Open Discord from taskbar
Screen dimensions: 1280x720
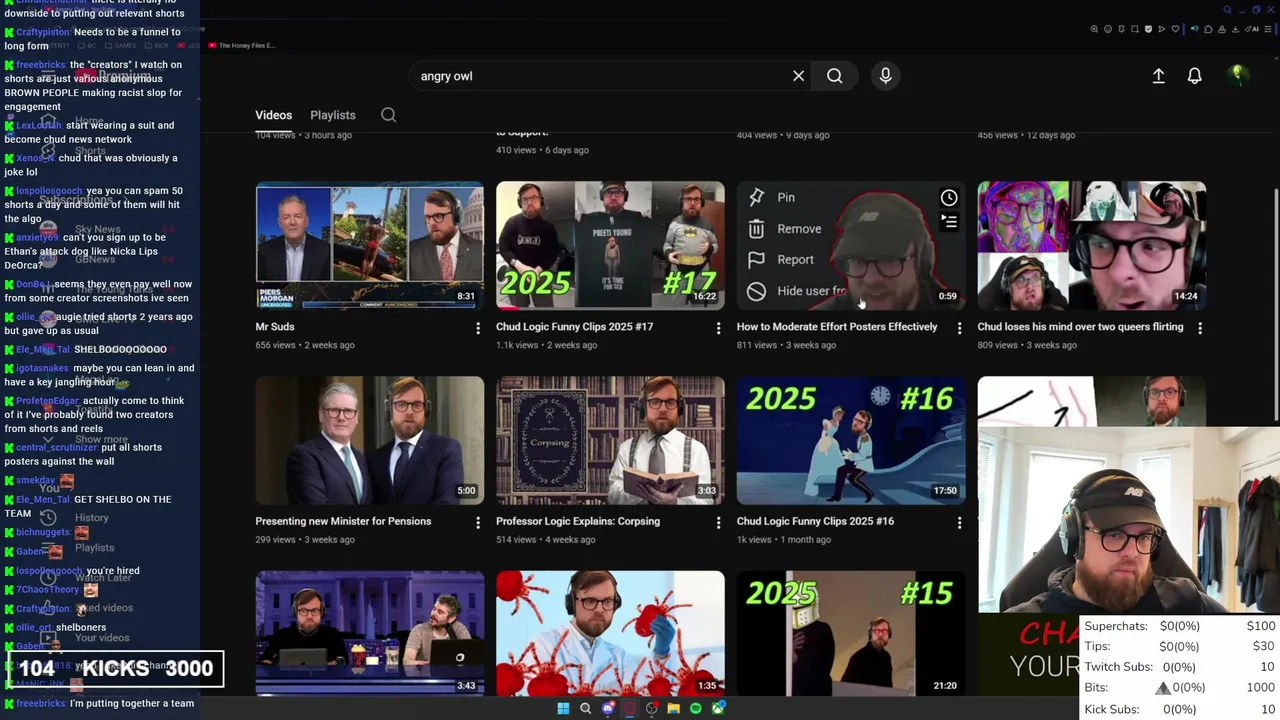click(608, 708)
